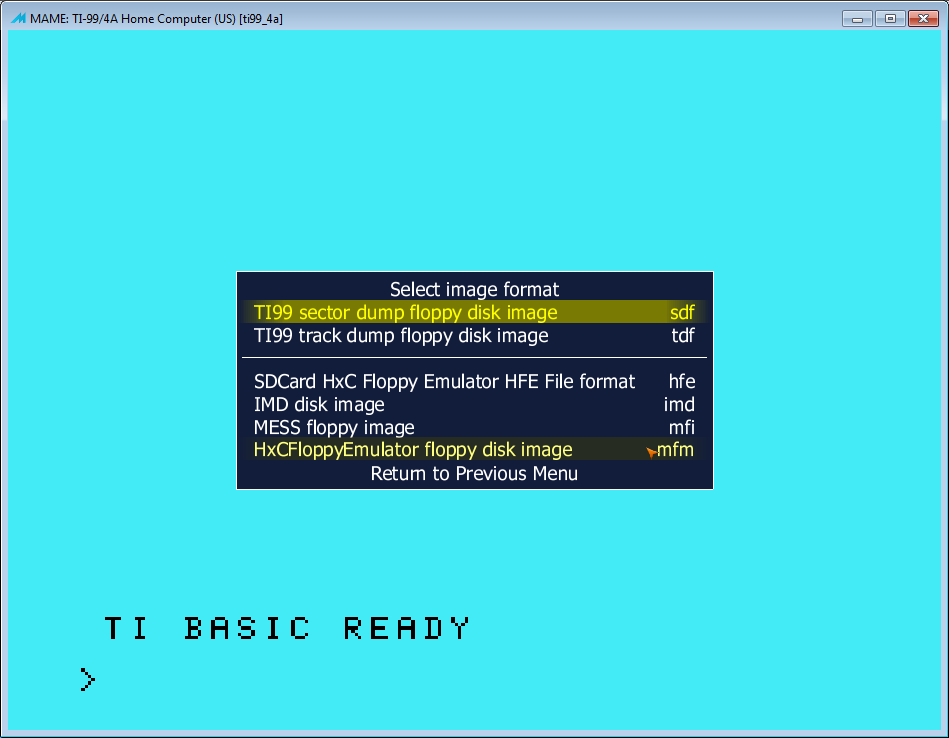Click the 'Select image format' heading
This screenshot has height=738, width=949.
coord(474,289)
